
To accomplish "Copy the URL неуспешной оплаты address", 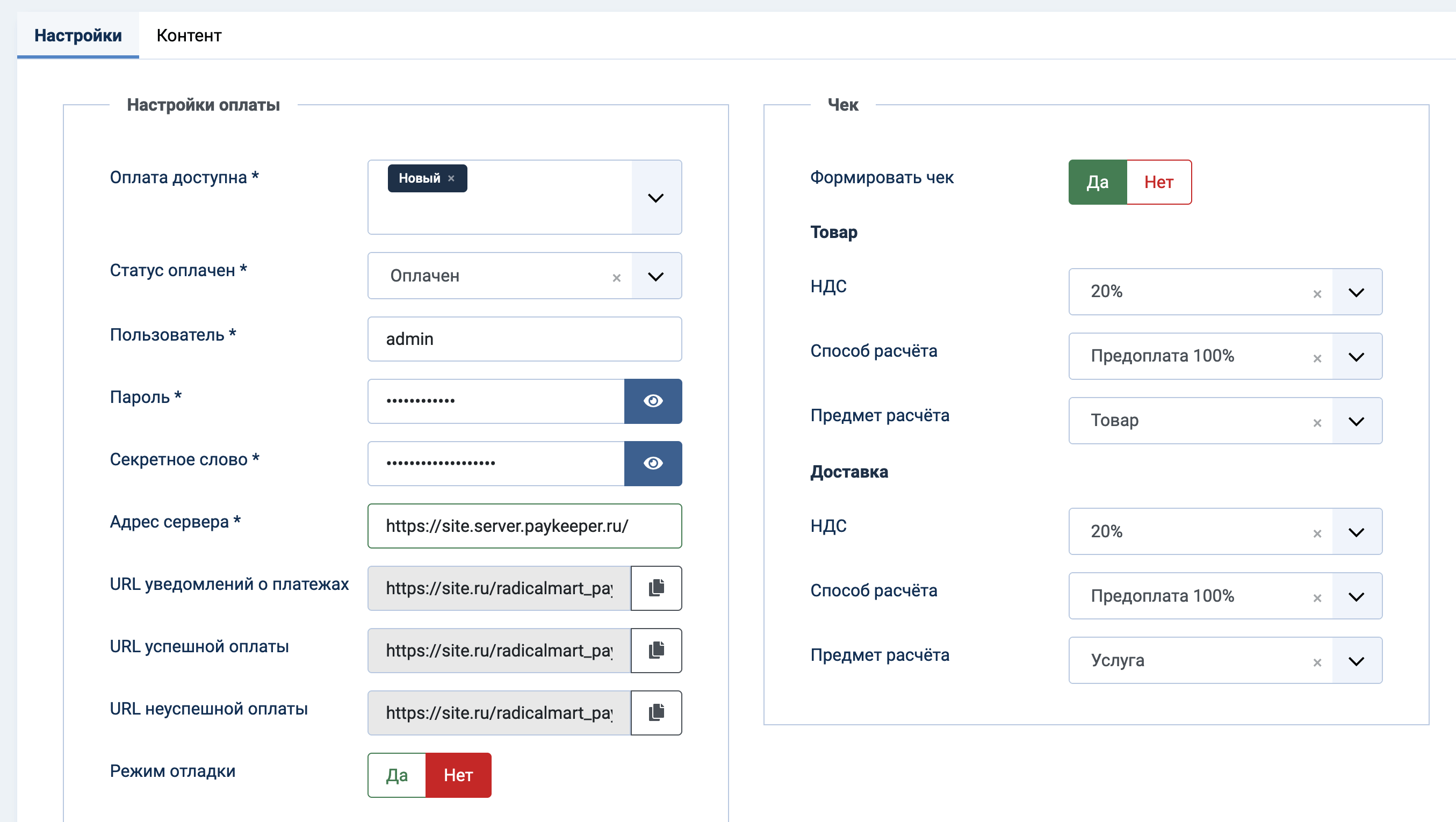I will pyautogui.click(x=655, y=713).
